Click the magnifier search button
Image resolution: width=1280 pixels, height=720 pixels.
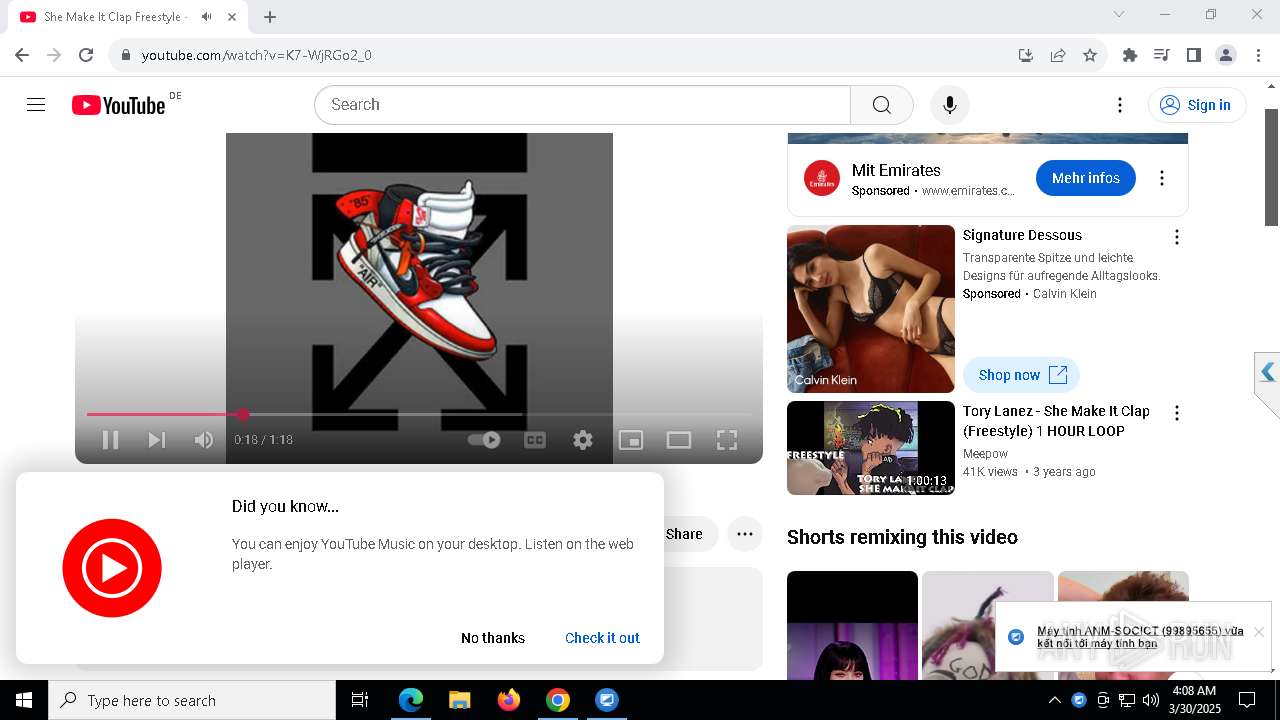(882, 105)
